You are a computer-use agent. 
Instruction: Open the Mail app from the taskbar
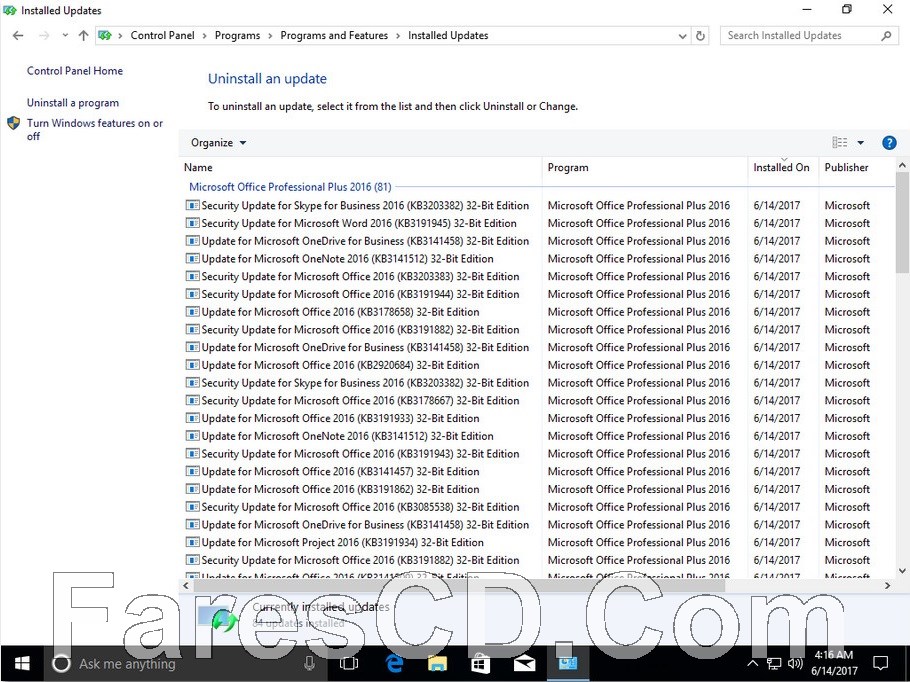524,663
